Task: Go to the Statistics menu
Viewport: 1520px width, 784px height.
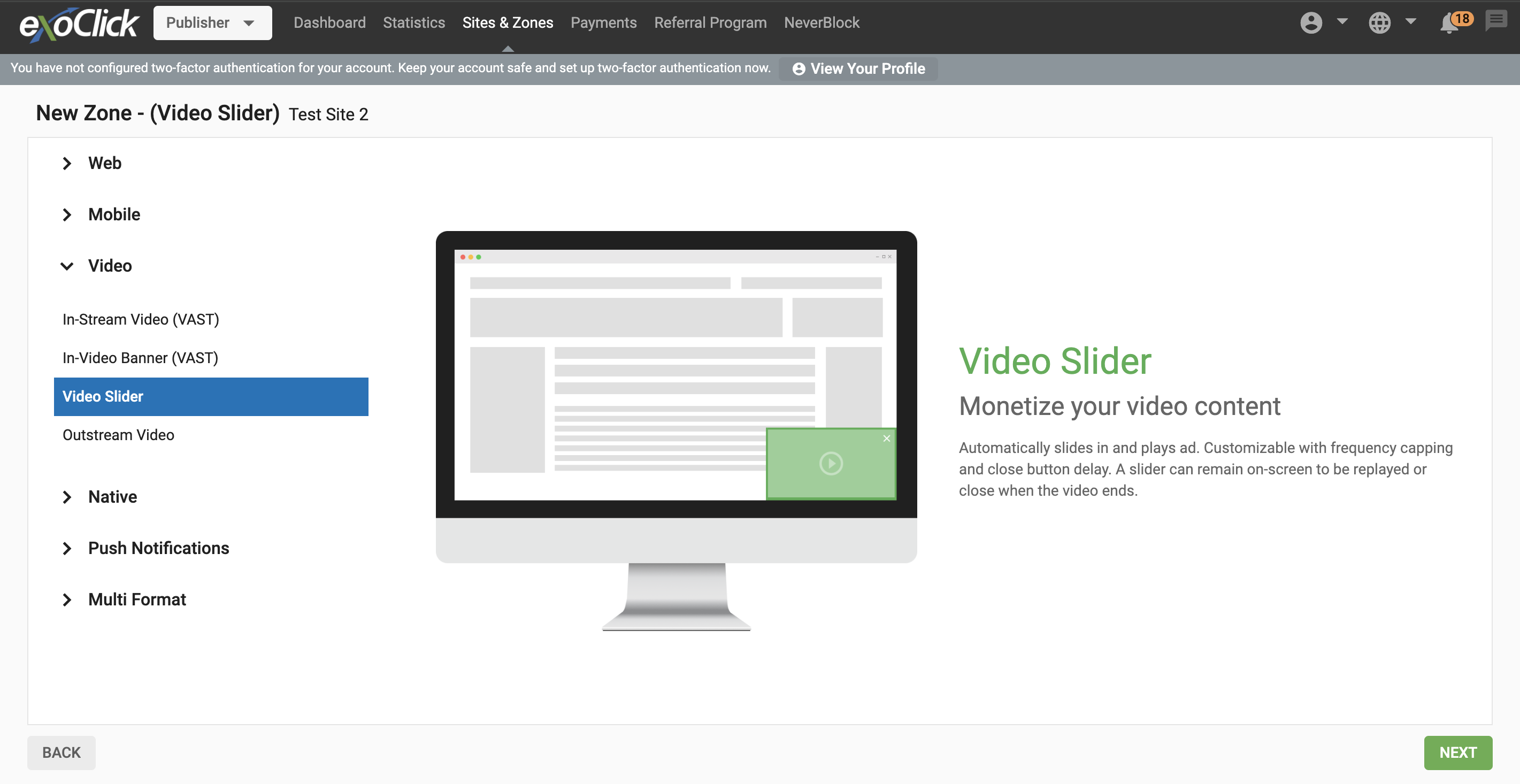Action: 413,22
